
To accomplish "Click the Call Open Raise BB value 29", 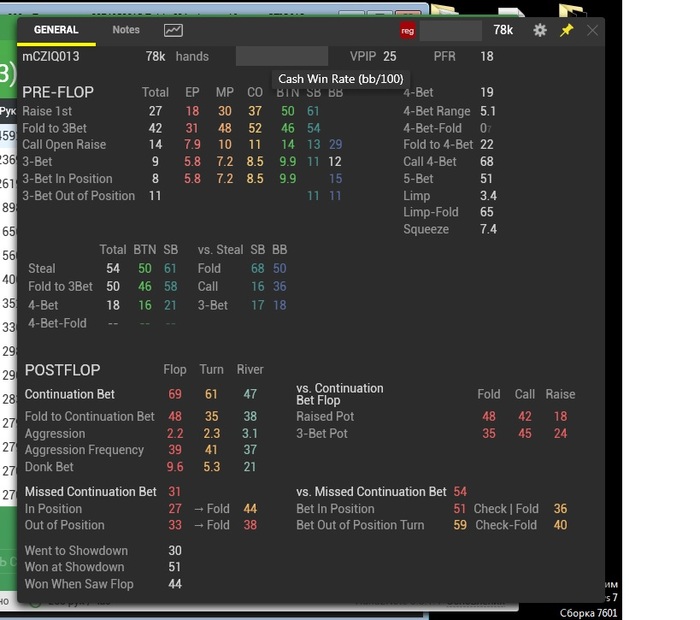I will click(x=335, y=145).
